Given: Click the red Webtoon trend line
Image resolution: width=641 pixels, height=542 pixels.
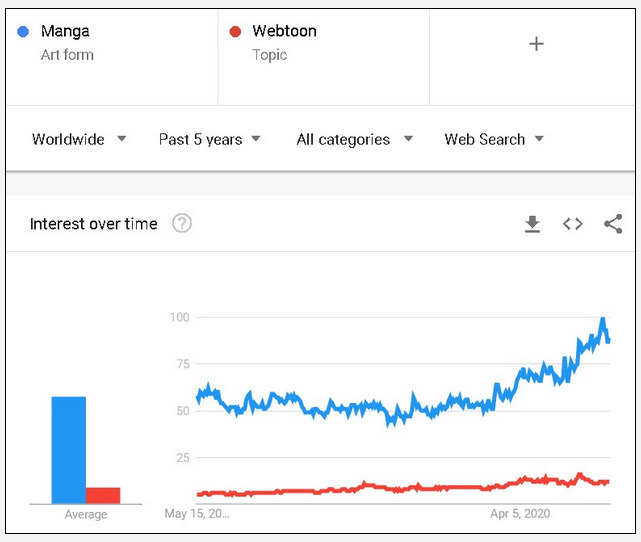Looking at the screenshot, I should pyautogui.click(x=400, y=488).
